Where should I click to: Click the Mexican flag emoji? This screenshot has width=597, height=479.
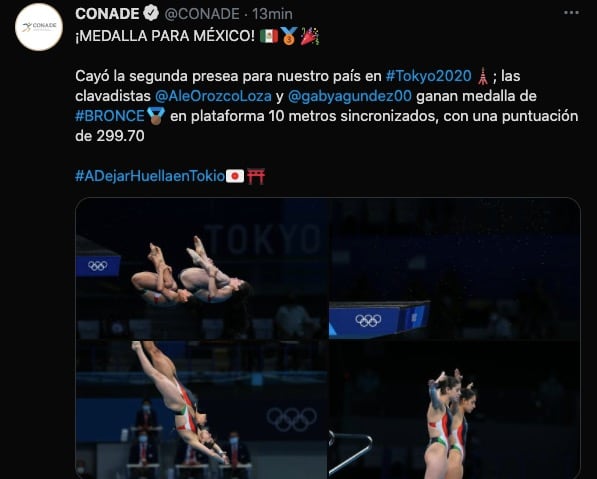tap(269, 36)
